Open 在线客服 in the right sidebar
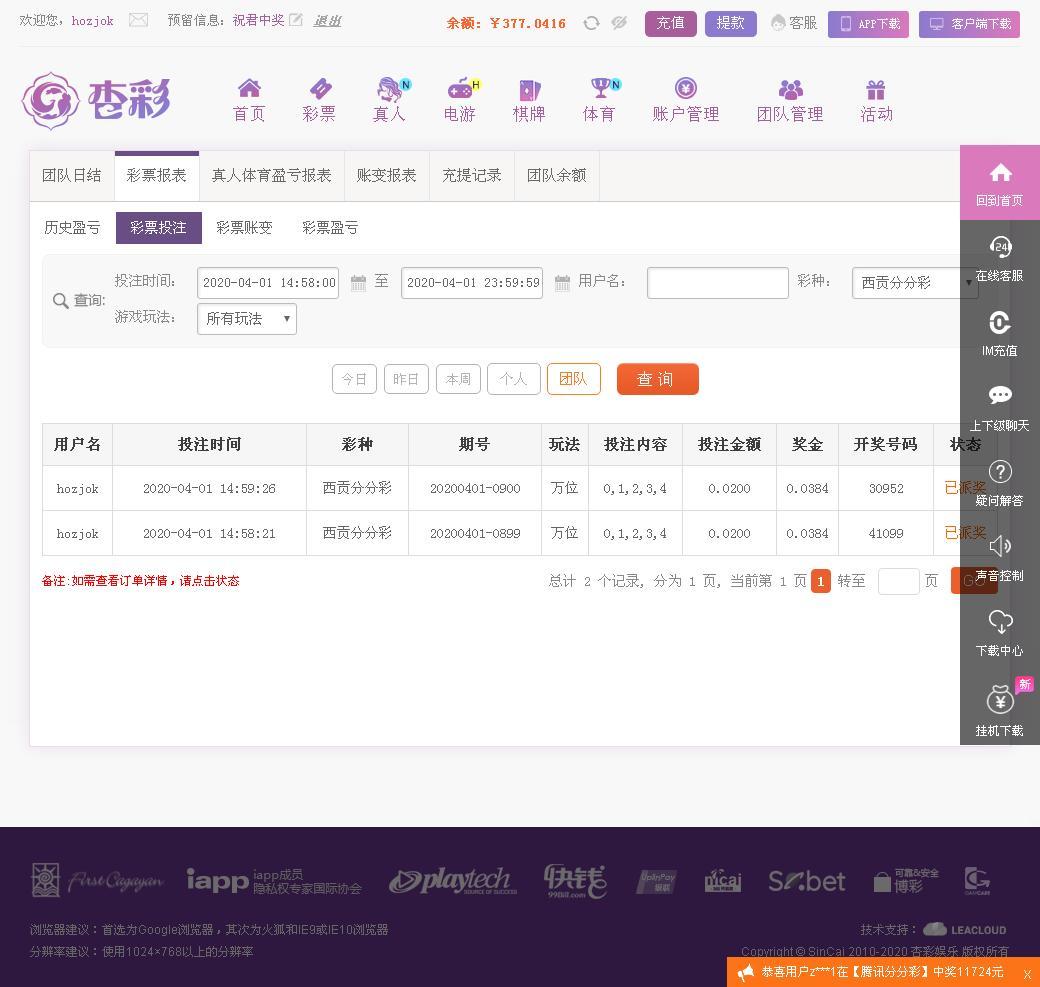Image resolution: width=1040 pixels, height=987 pixels. pyautogui.click(x=1000, y=258)
